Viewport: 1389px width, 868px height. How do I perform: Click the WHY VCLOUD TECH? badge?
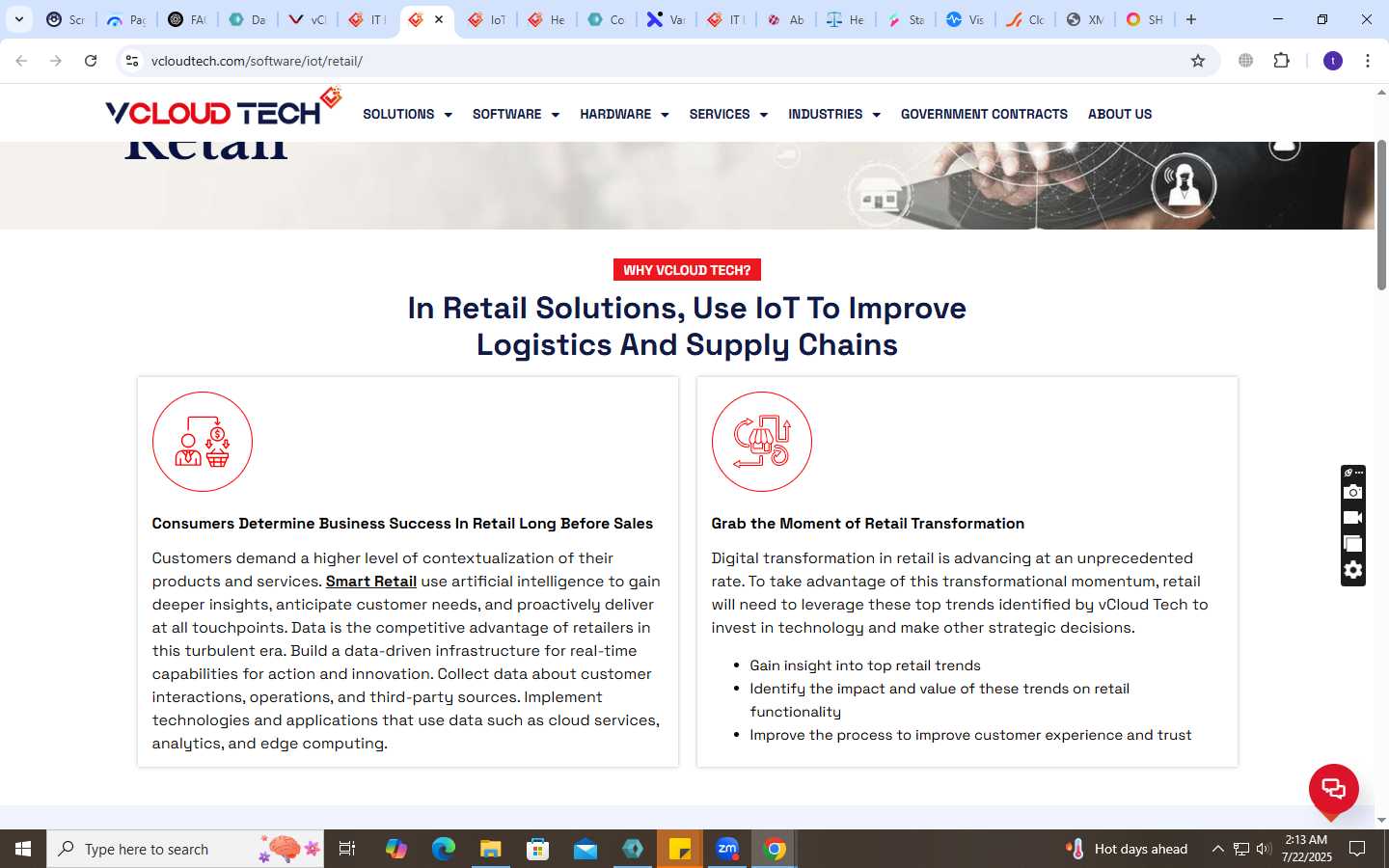point(687,270)
